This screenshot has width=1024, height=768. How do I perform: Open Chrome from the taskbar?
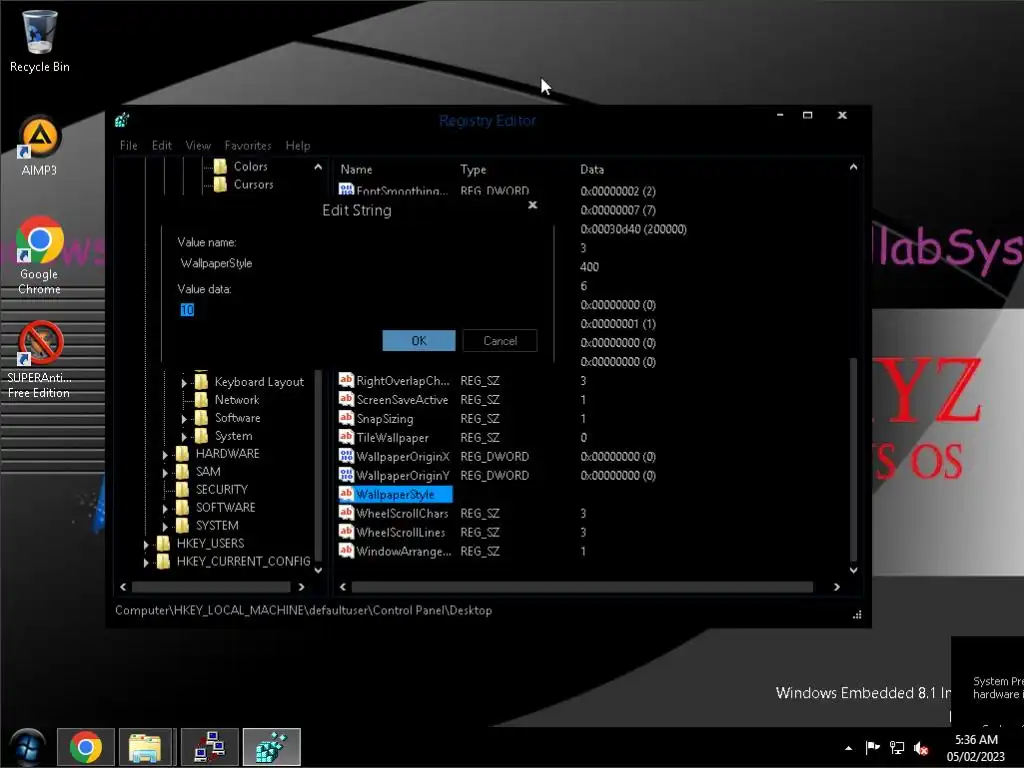click(86, 746)
